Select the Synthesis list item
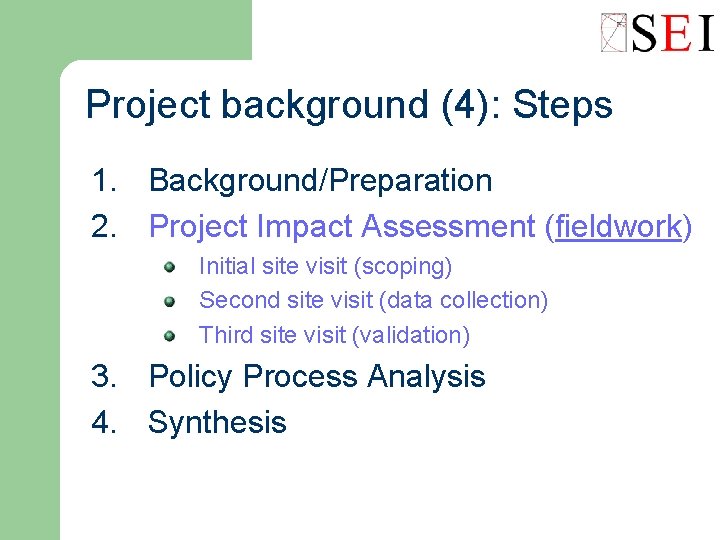Screen dimensions: 720x540 [217, 422]
